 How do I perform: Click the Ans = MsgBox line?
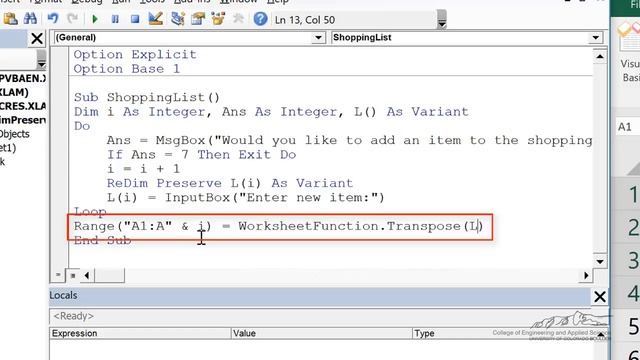(349, 140)
